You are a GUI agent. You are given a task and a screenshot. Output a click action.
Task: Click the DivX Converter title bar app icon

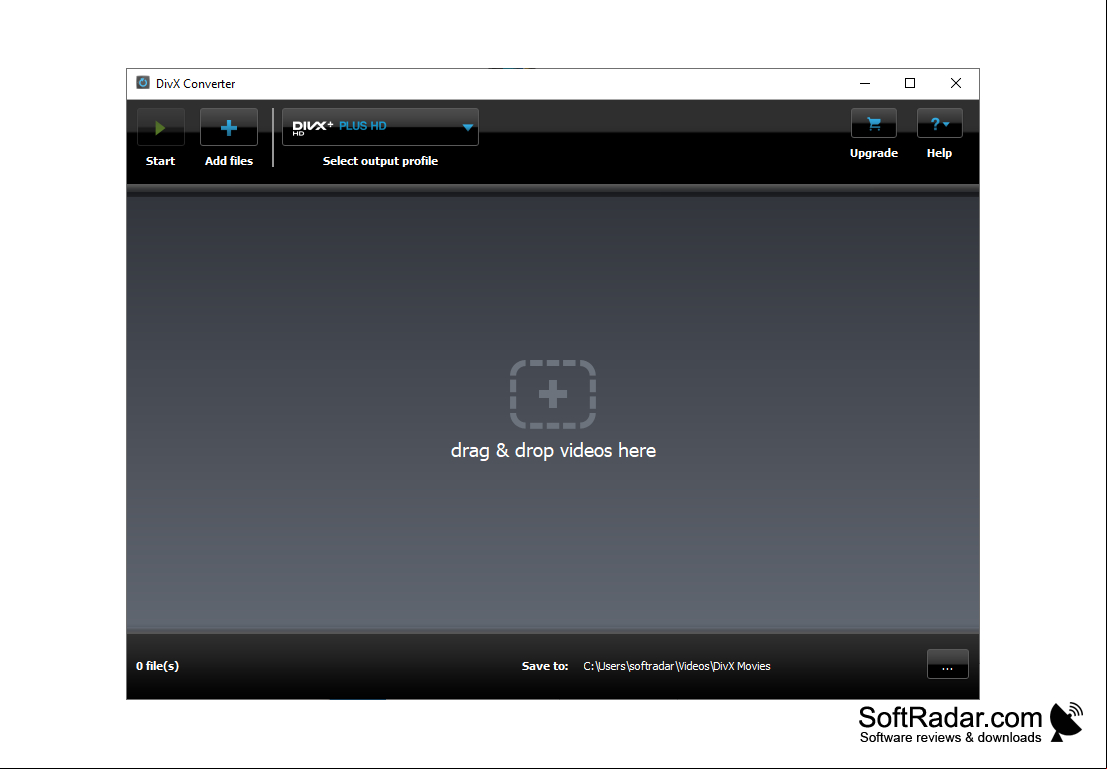click(x=143, y=83)
